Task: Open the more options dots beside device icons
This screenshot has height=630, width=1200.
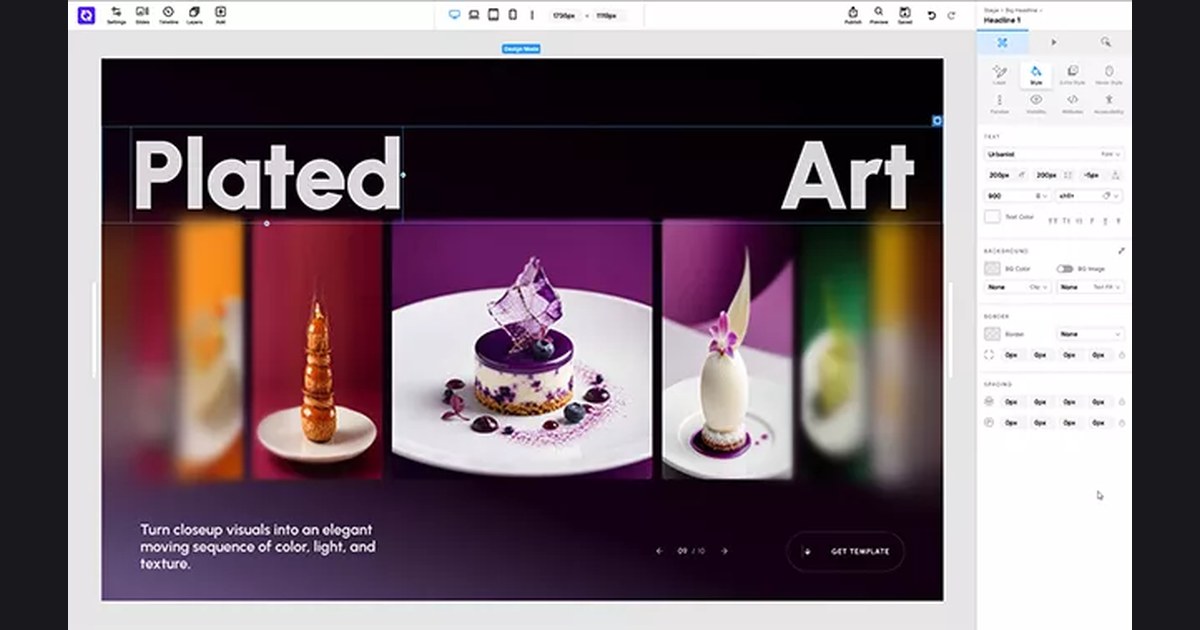Action: (531, 15)
